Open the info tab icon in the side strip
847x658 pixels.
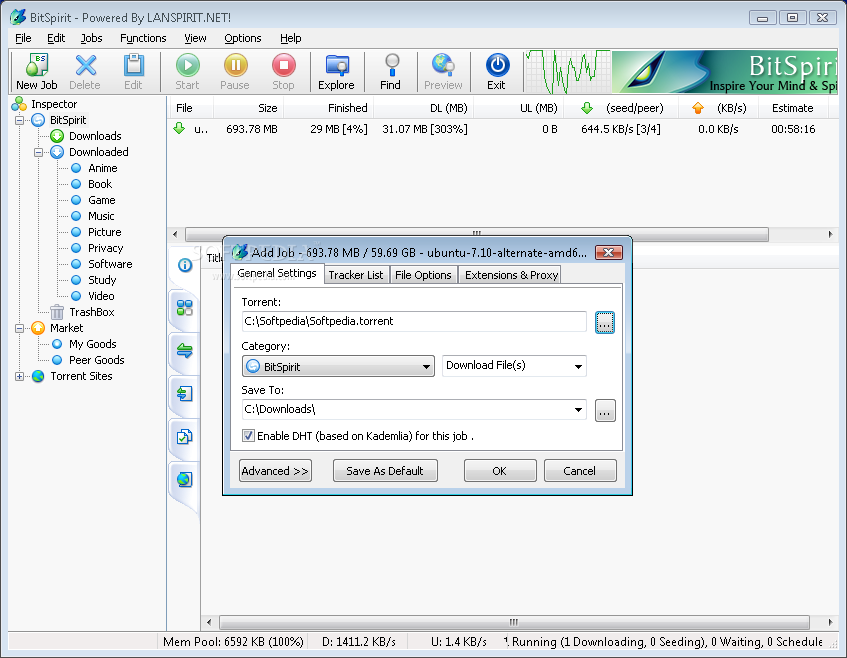pos(185,265)
